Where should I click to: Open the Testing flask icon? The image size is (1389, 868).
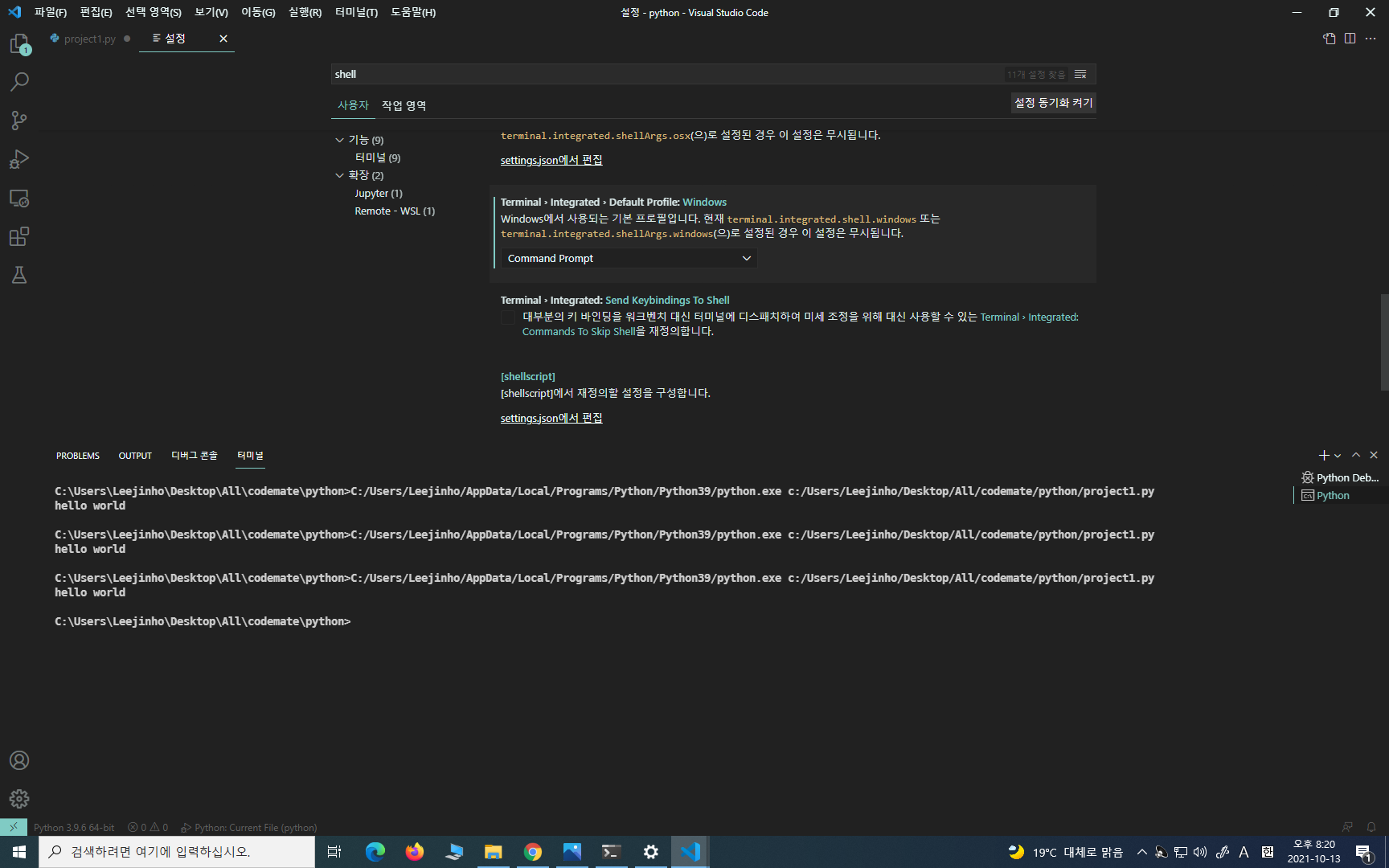pyautogui.click(x=19, y=275)
